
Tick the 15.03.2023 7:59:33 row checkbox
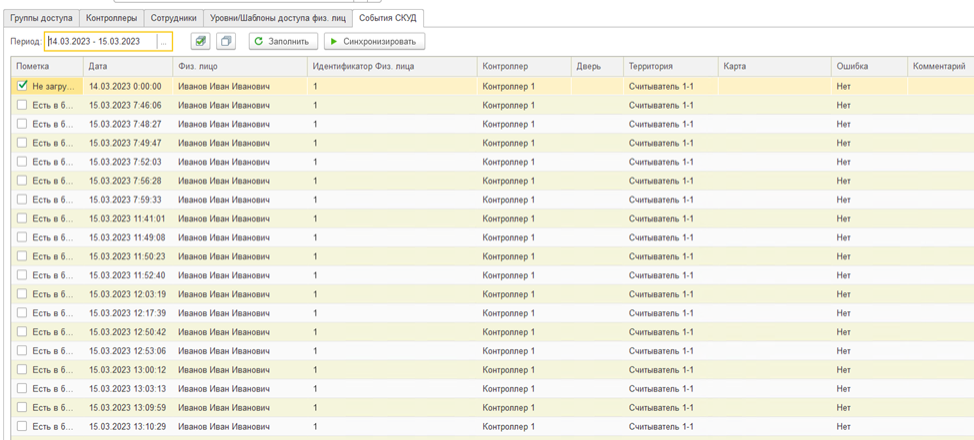pyautogui.click(x=22, y=199)
